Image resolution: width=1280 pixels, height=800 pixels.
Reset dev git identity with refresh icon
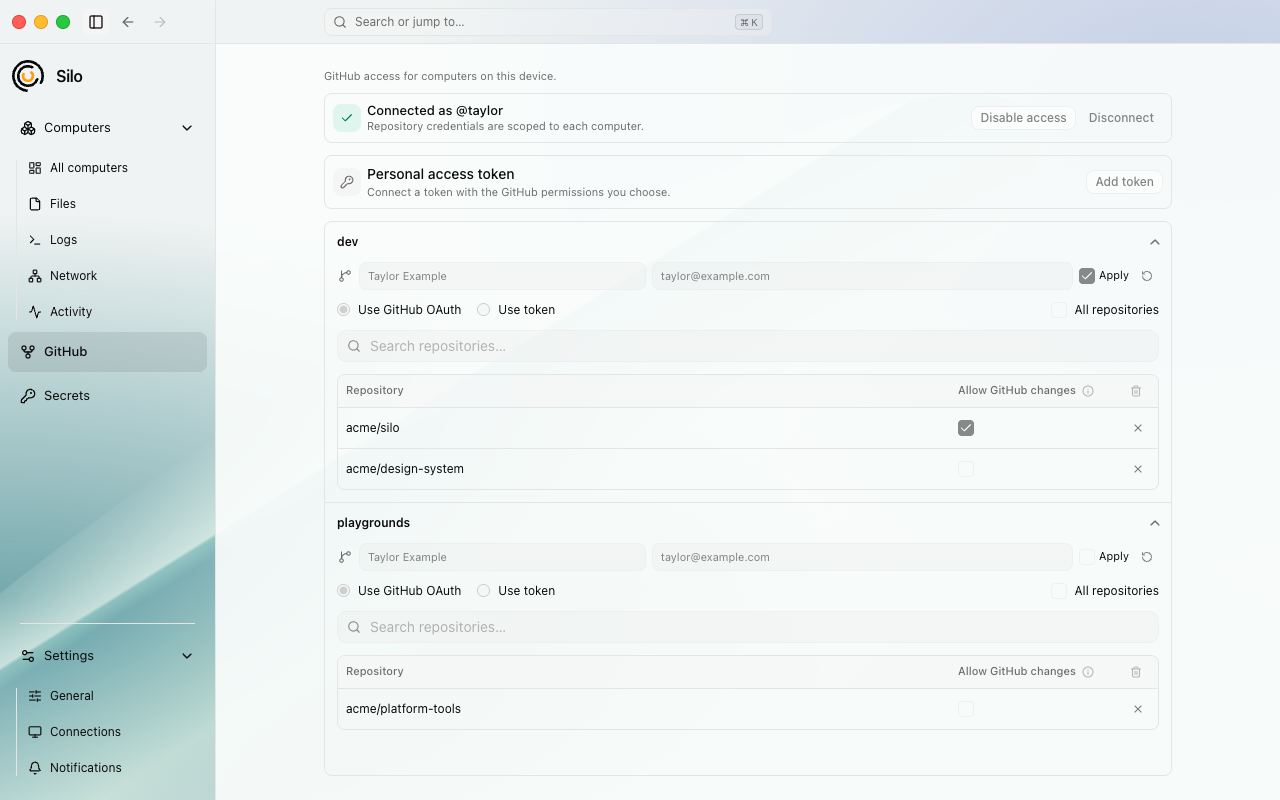(x=1147, y=276)
